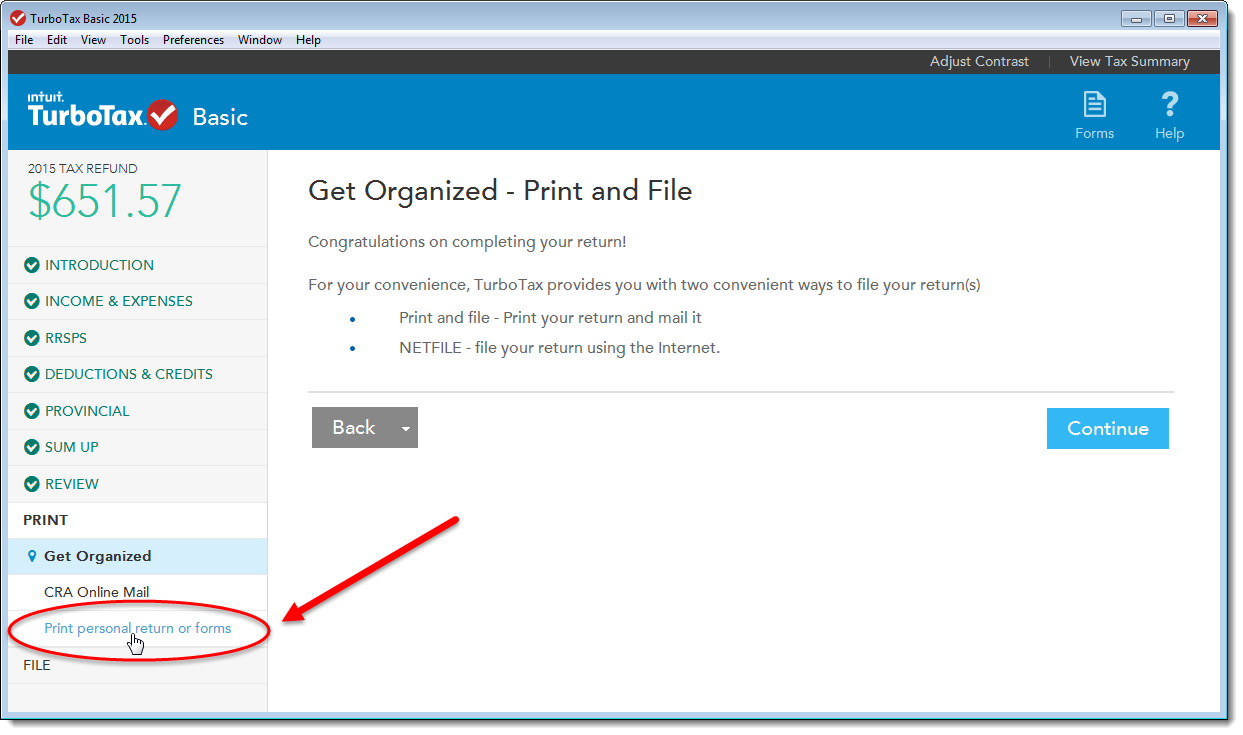The width and height of the screenshot is (1243, 735).
Task: Click the Basic edition label in header
Action: (220, 117)
